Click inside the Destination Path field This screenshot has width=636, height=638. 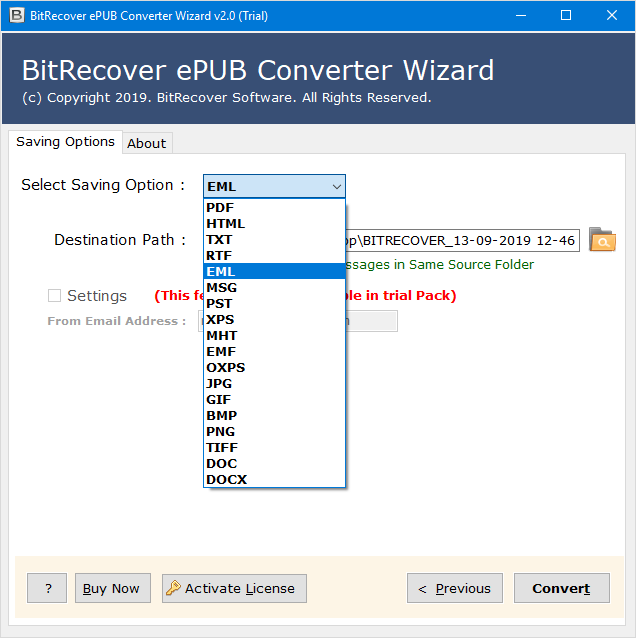(462, 240)
